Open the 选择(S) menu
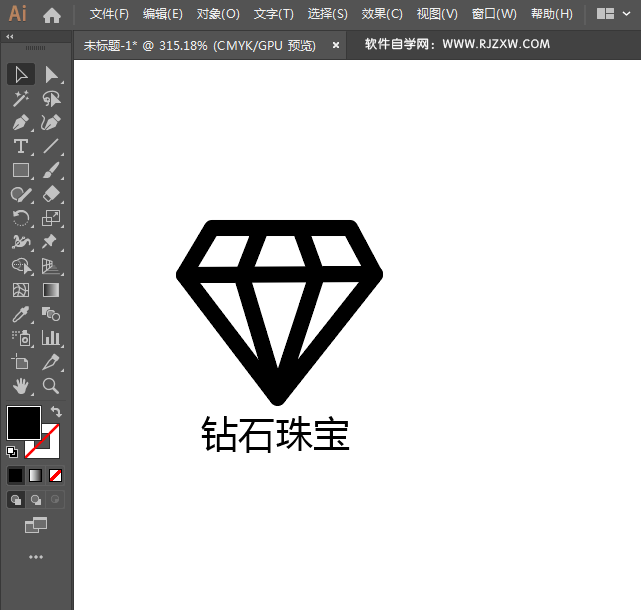The height and width of the screenshot is (610, 641). coord(327,14)
